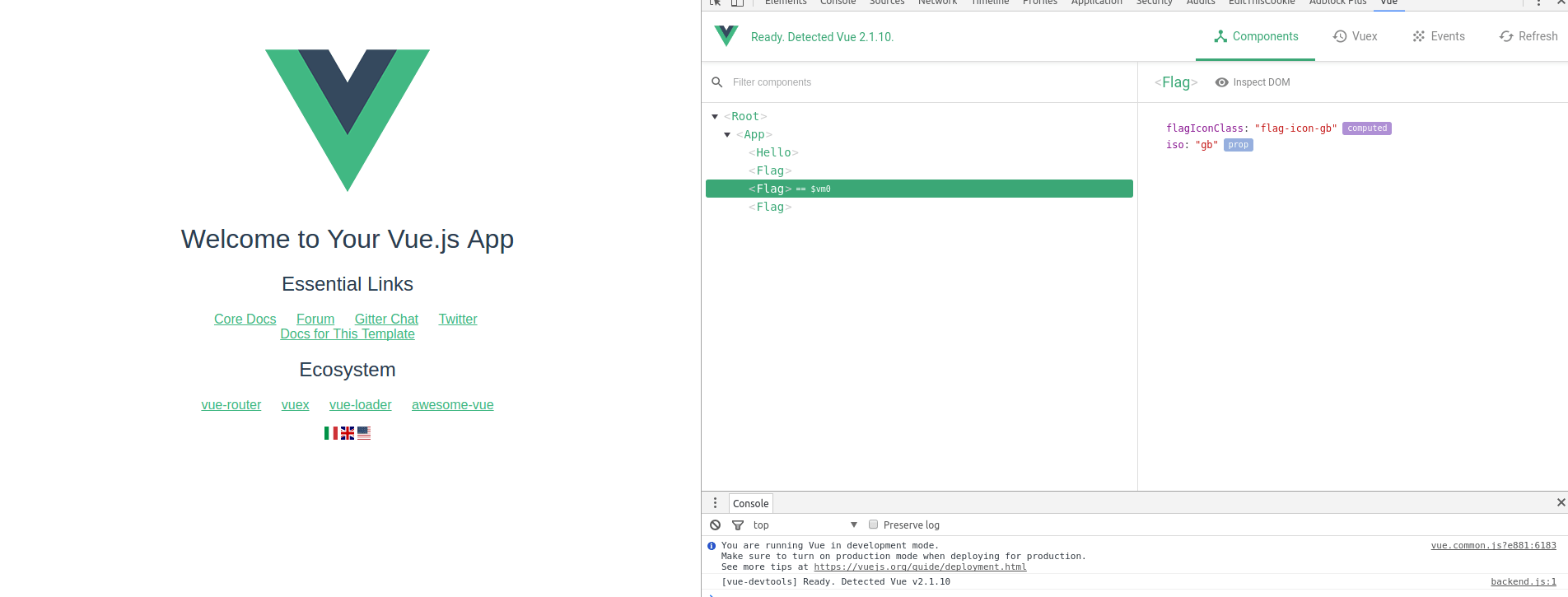The height and width of the screenshot is (597, 1568).
Task: Click 'Ready. Detected Vue 2.1.10.' status text
Action: coord(822,37)
